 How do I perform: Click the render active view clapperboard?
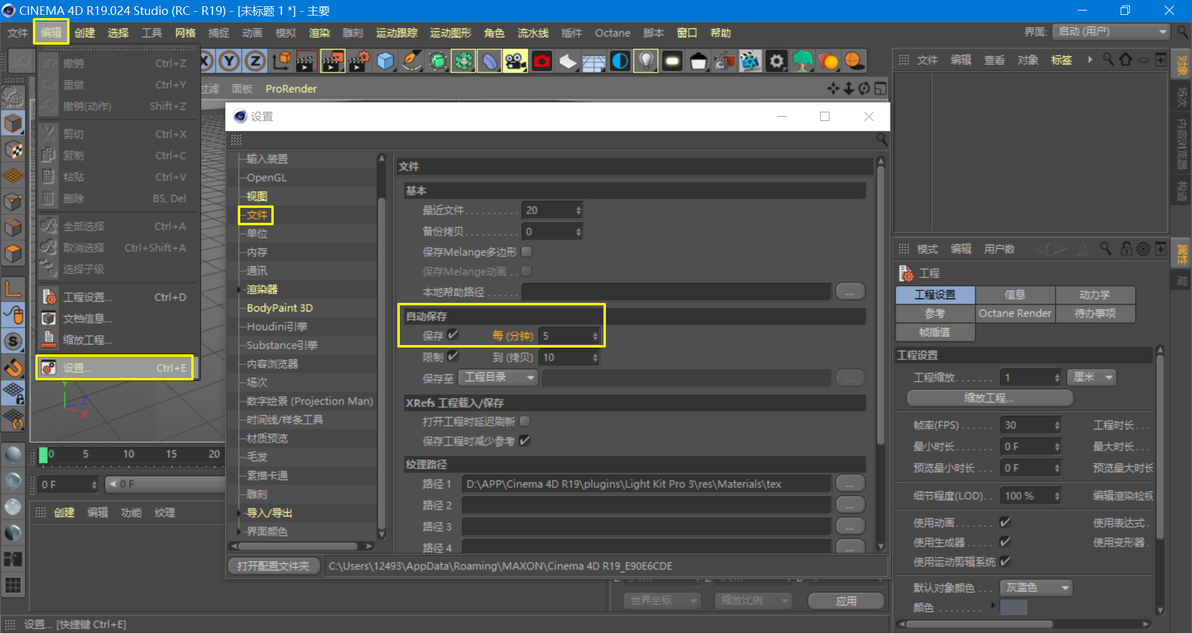[x=306, y=61]
